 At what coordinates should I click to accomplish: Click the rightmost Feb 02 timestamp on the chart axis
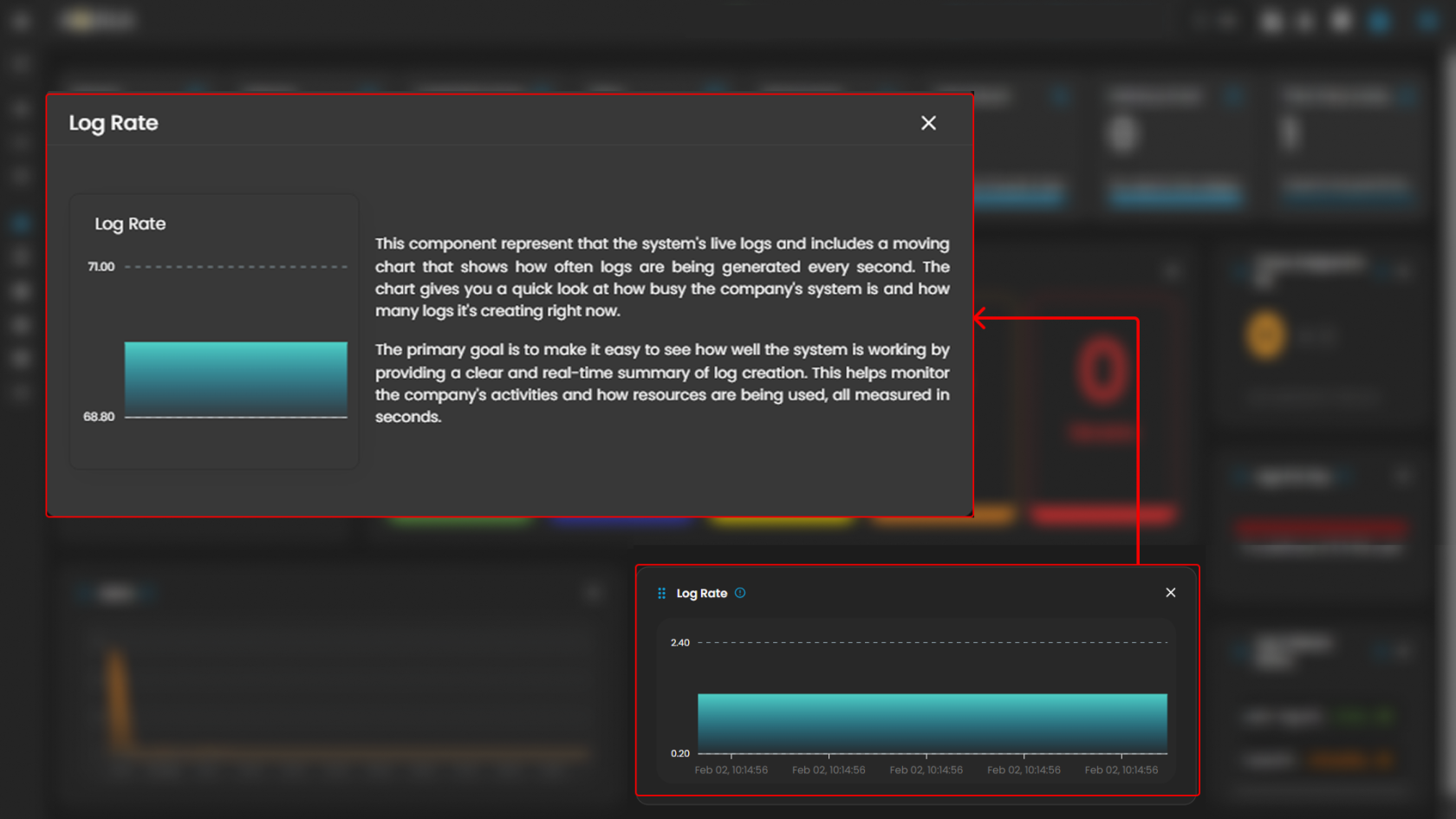(x=1121, y=770)
